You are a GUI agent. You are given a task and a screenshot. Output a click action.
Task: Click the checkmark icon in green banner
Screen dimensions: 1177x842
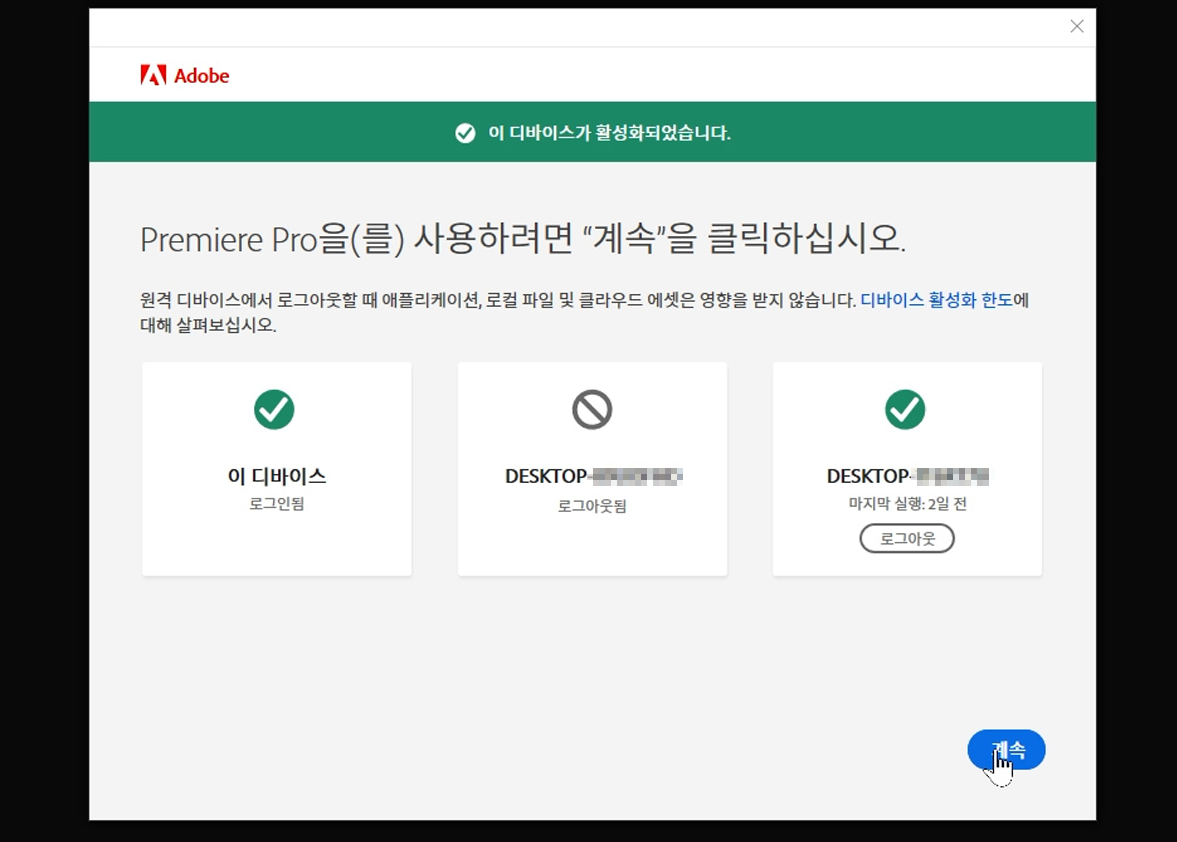point(465,133)
